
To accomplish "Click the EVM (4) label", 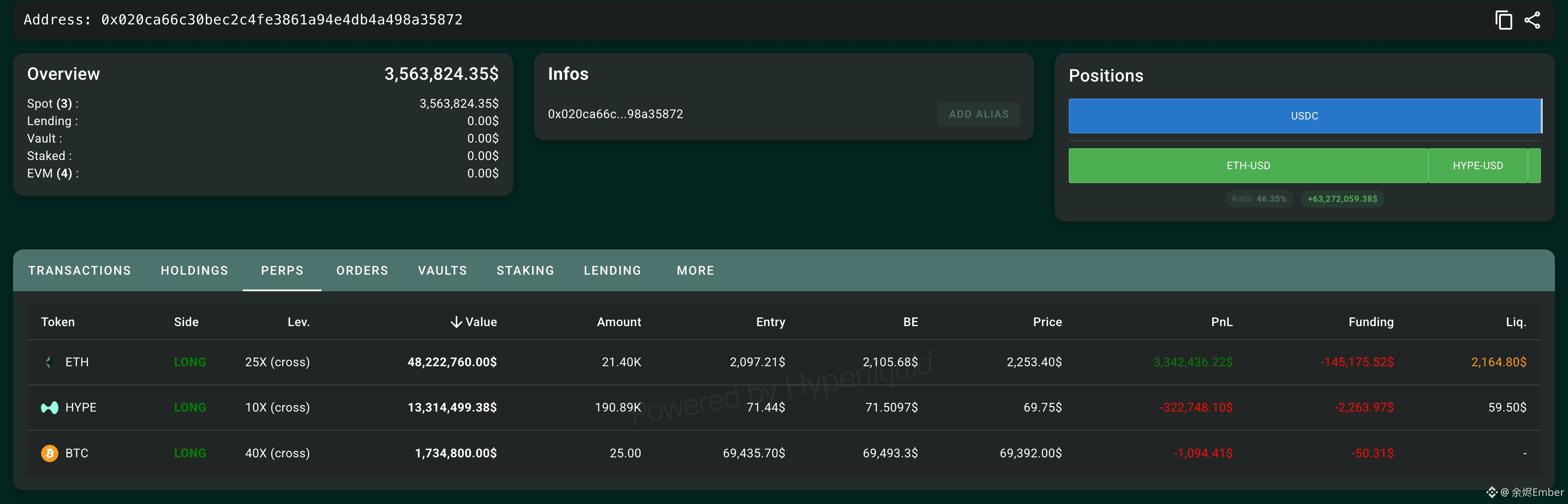I will [x=52, y=174].
